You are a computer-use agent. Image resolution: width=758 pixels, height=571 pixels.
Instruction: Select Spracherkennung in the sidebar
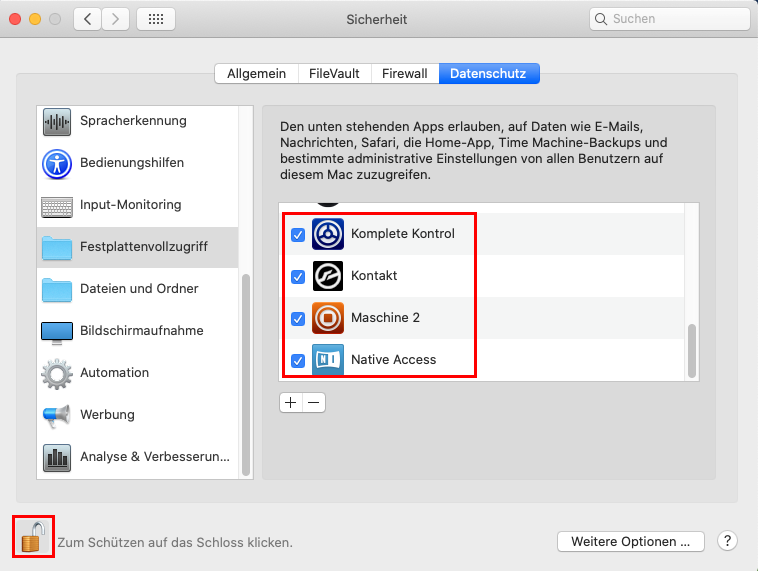[138, 121]
